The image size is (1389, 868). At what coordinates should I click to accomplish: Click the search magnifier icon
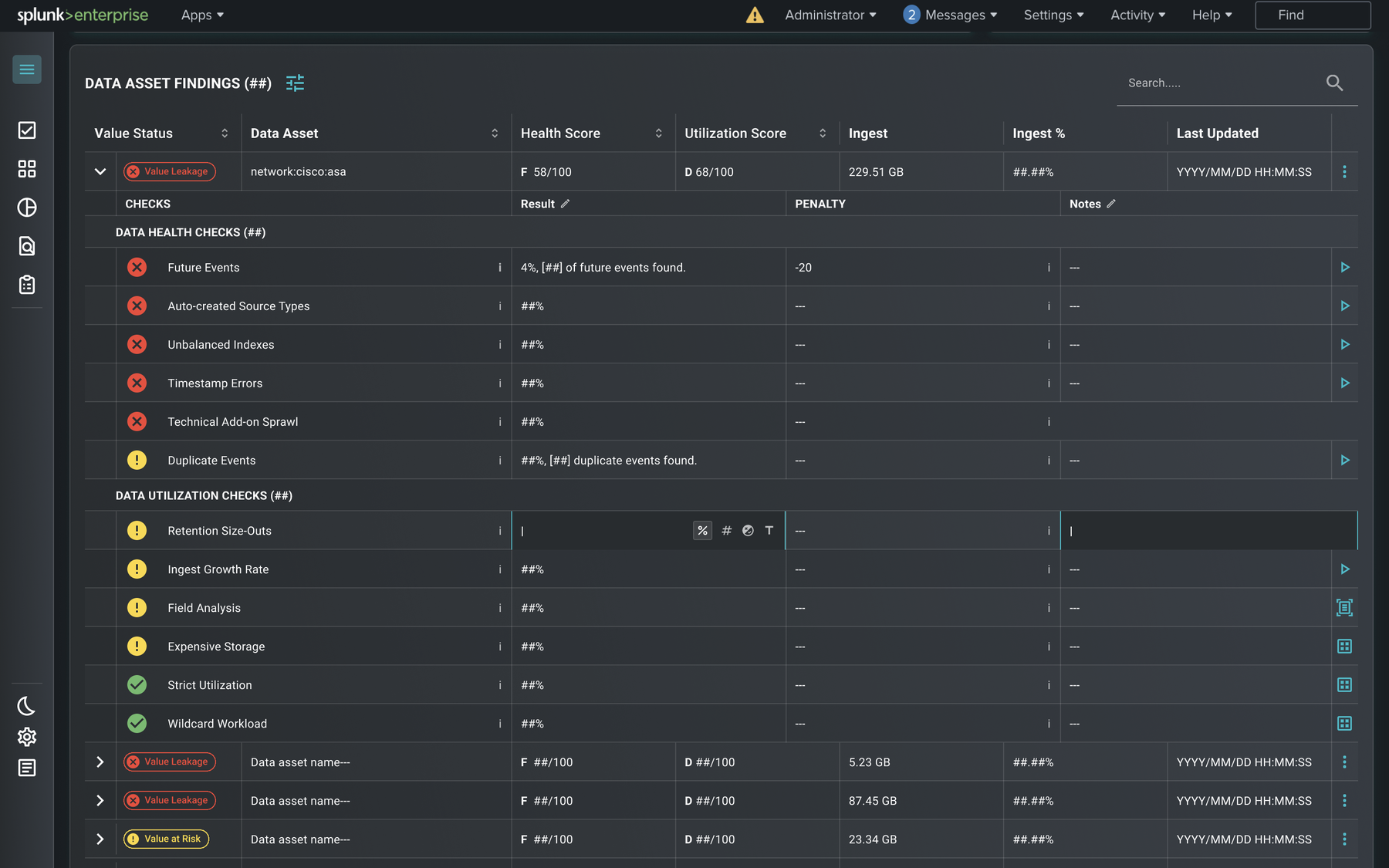(x=1334, y=83)
